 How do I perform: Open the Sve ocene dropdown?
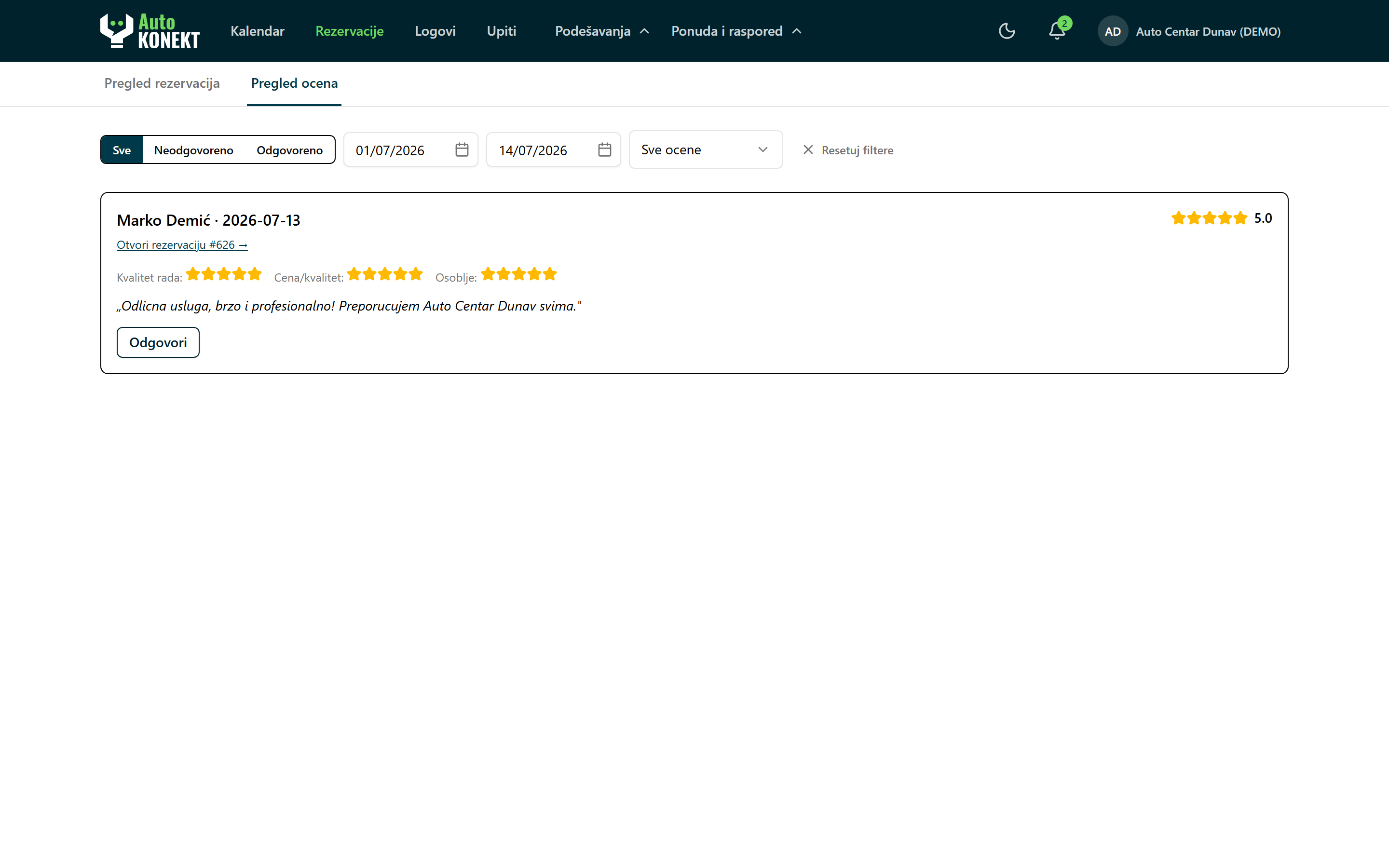[x=706, y=150]
